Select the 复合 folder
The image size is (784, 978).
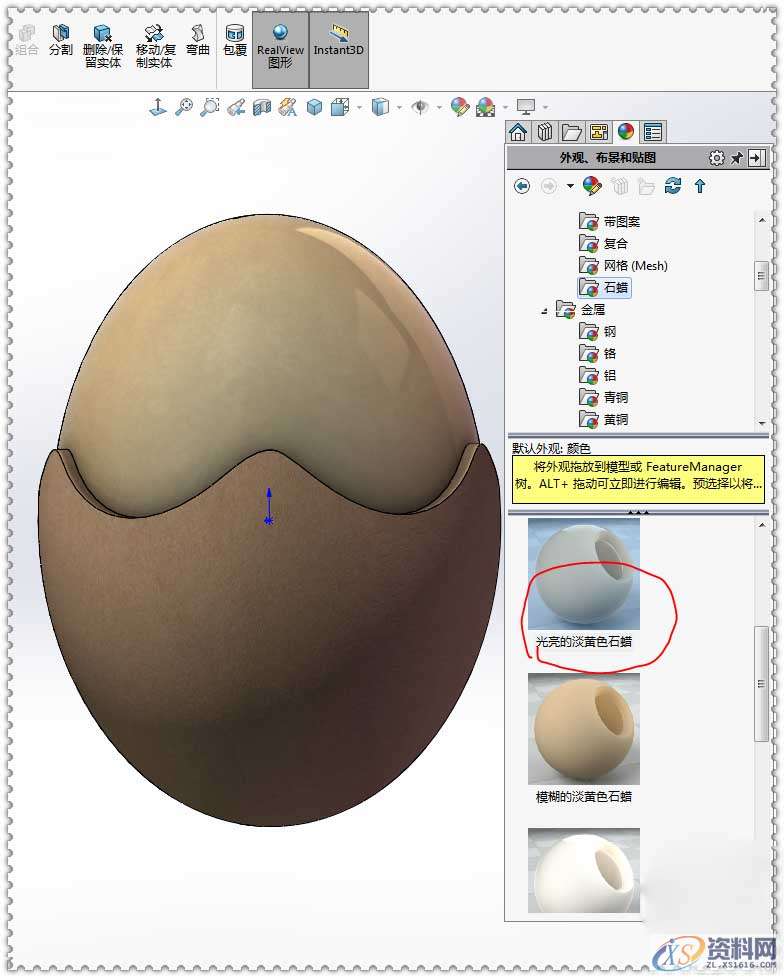[603, 243]
